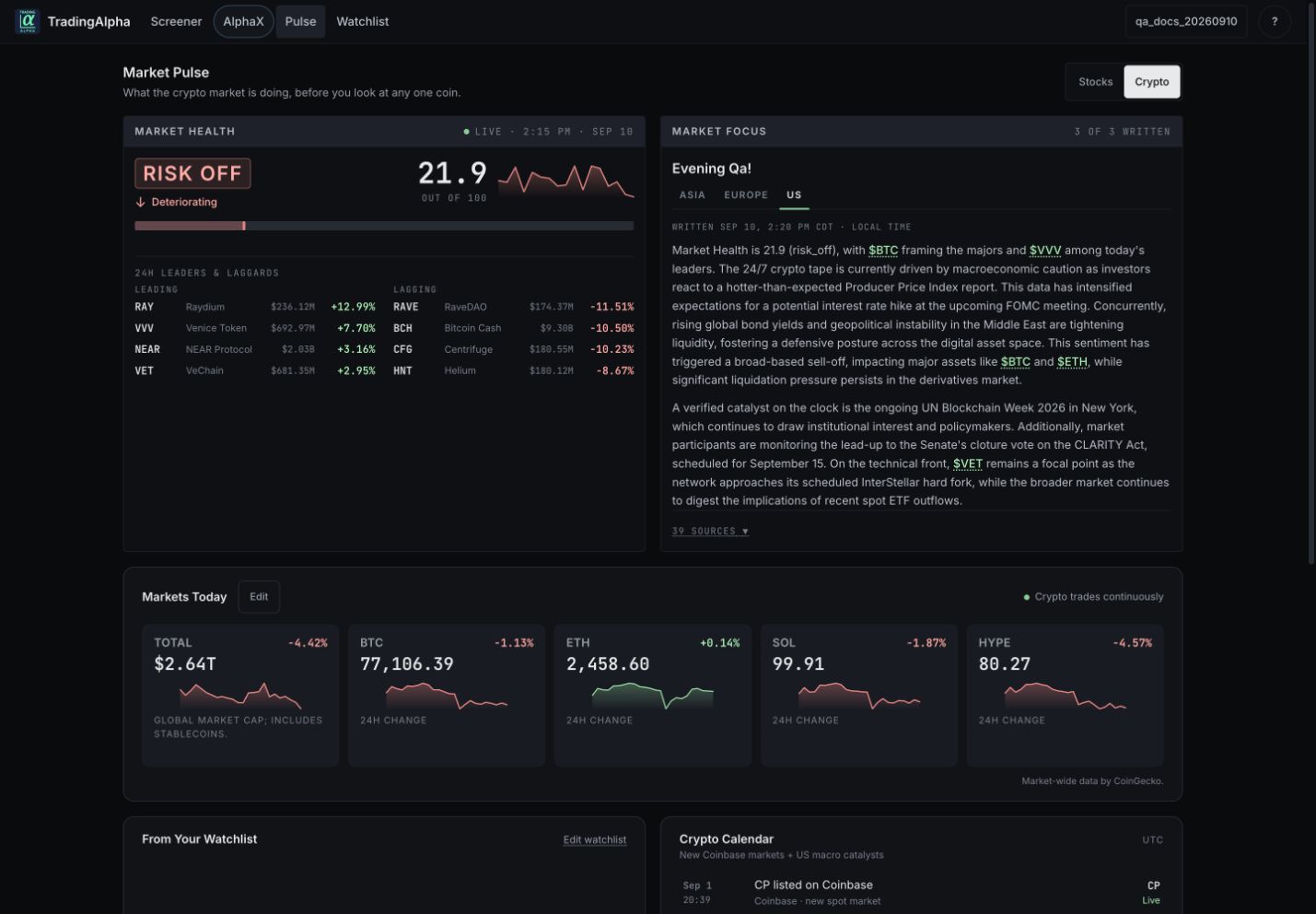1316x914 pixels.
Task: Click the TradingAlpha brand name
Action: [88, 21]
